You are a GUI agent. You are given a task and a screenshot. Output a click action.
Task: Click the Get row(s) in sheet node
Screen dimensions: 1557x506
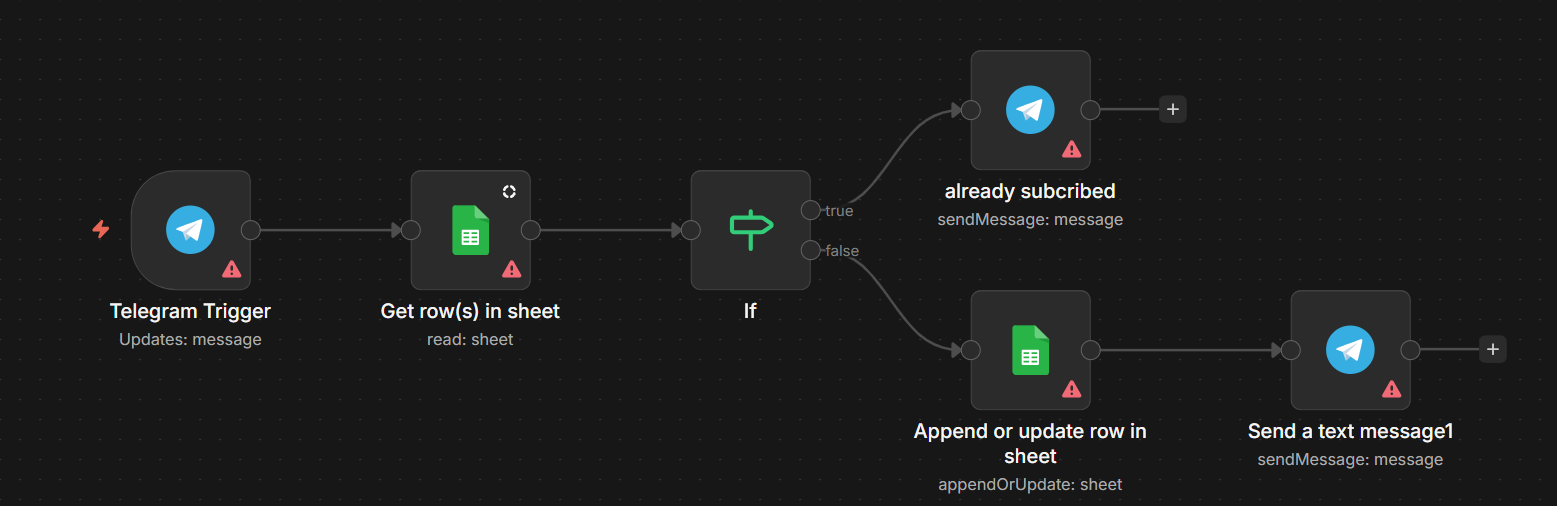pyautogui.click(x=470, y=230)
